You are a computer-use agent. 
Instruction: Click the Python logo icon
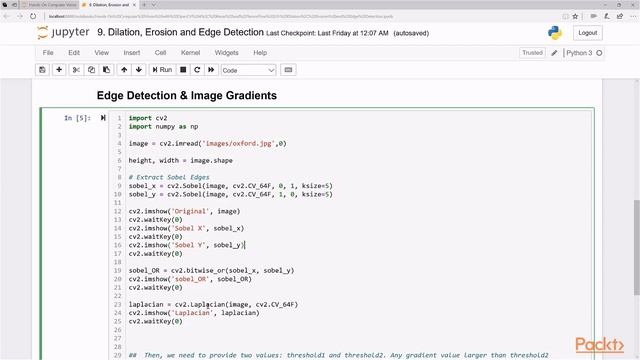pos(555,33)
